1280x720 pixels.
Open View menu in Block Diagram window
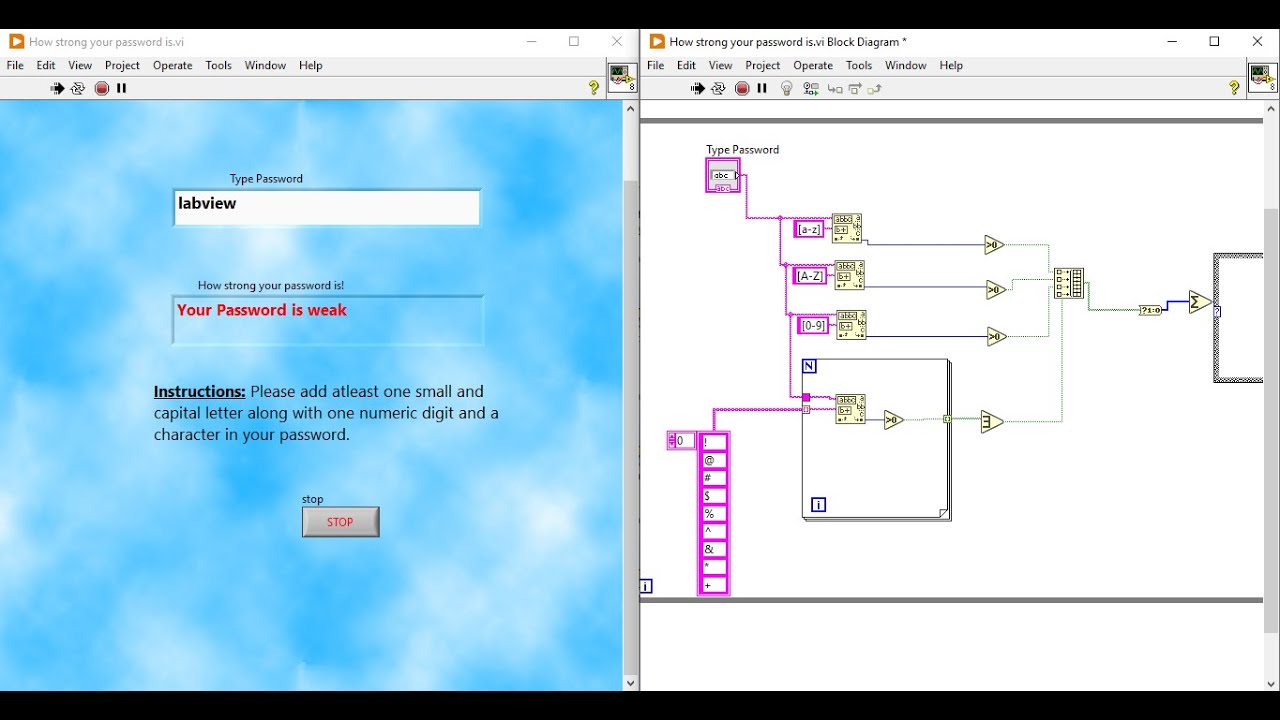(720, 65)
